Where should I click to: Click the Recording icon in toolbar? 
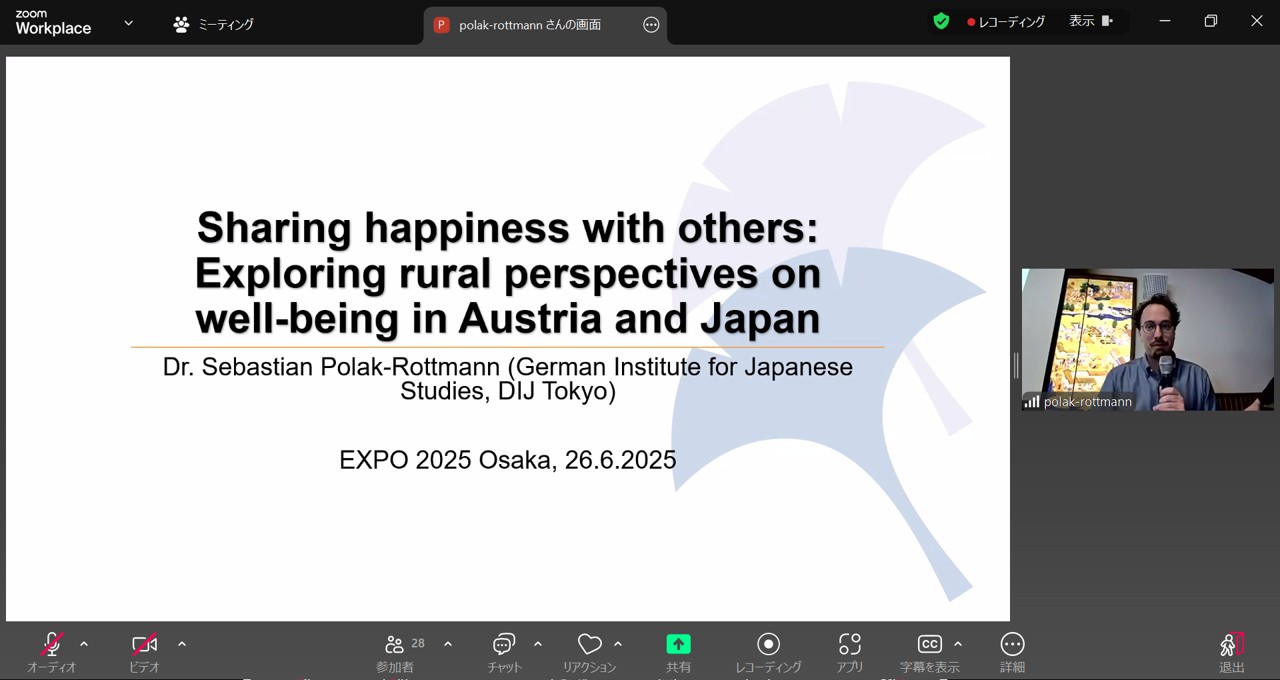768,645
